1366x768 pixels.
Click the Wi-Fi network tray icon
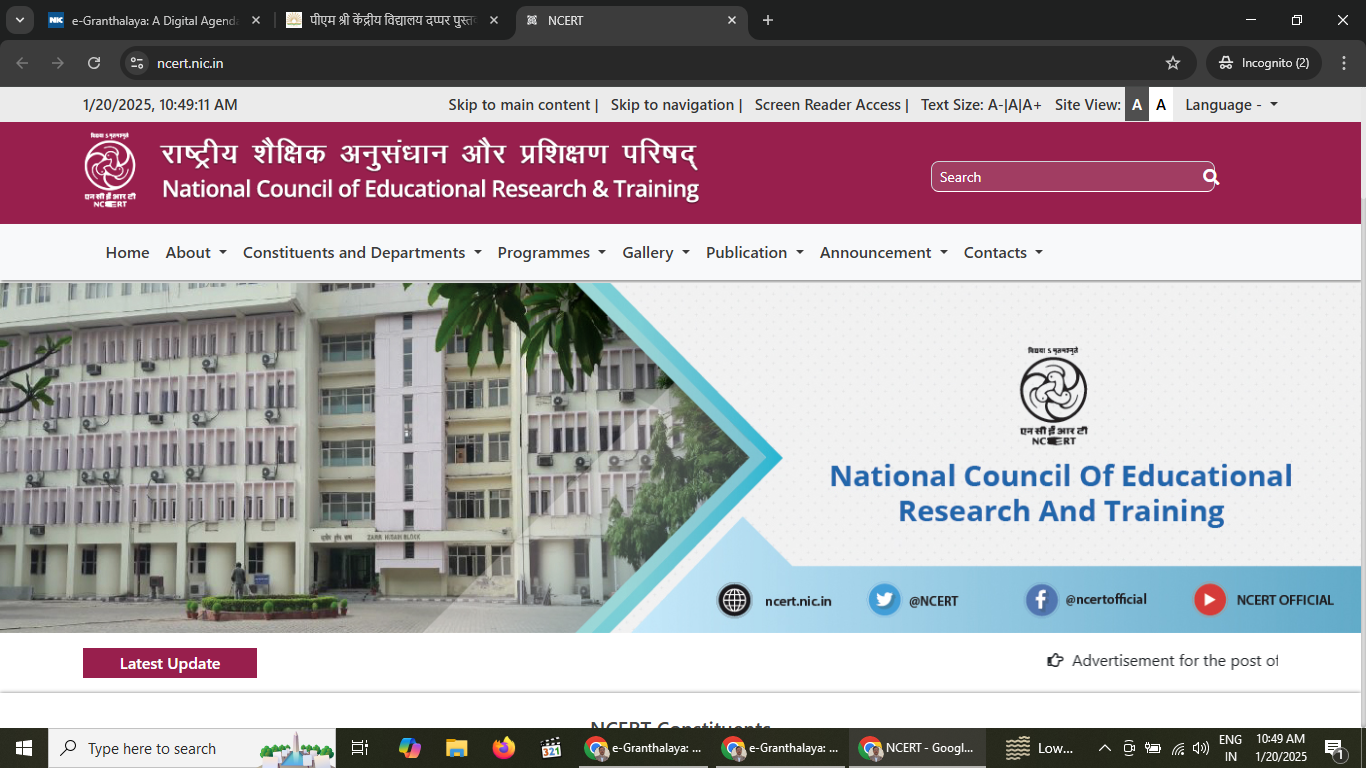(1178, 748)
